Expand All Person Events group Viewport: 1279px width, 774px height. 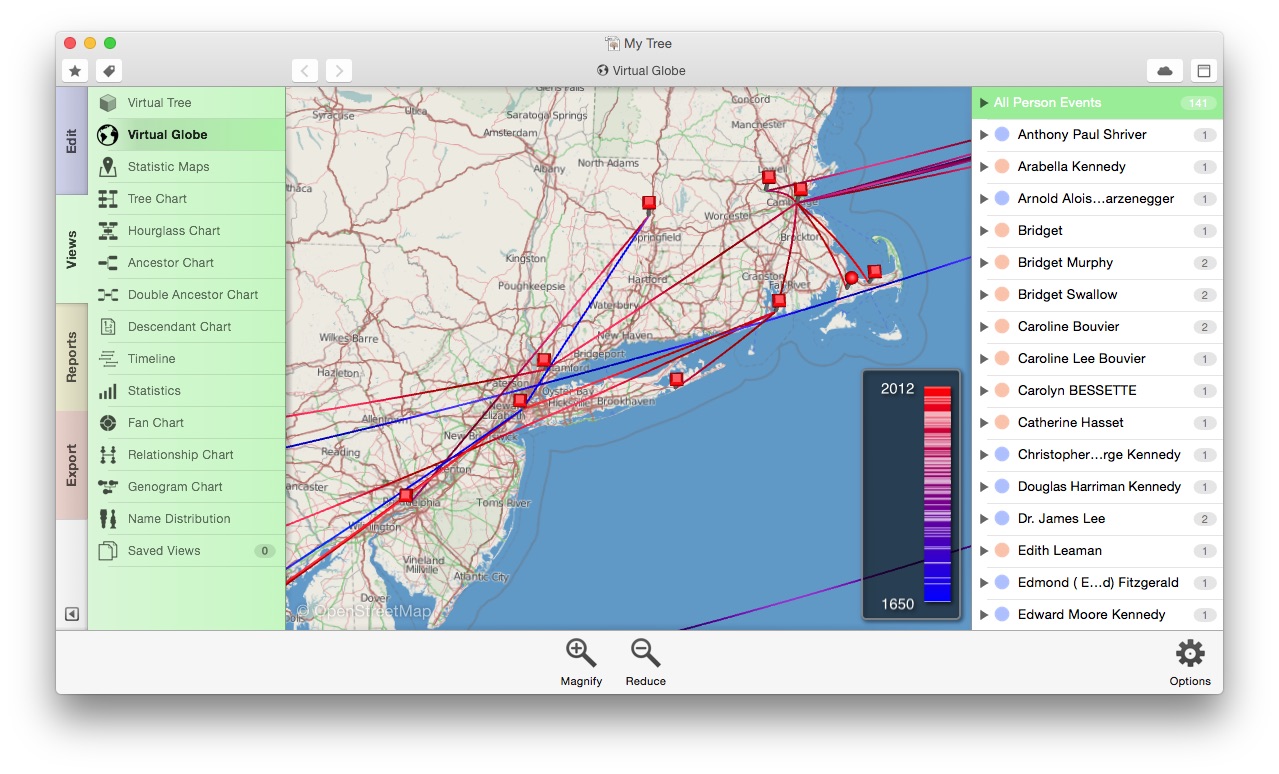(x=984, y=103)
